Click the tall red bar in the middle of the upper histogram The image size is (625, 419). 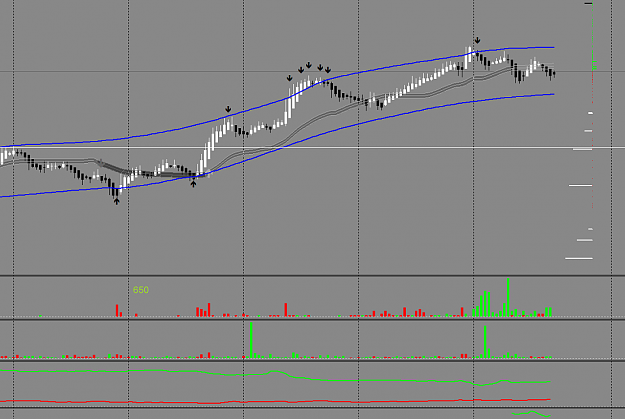click(x=286, y=310)
